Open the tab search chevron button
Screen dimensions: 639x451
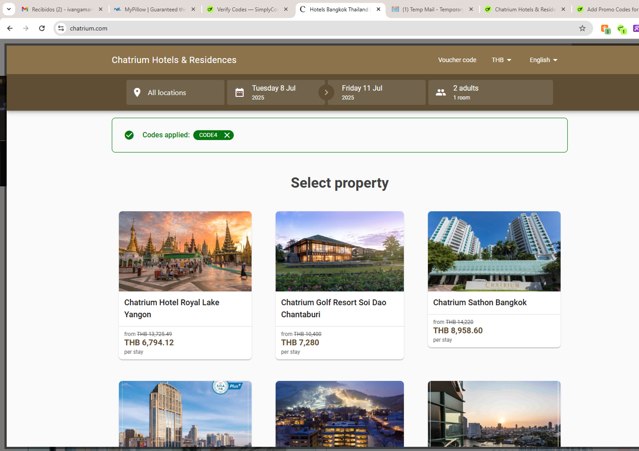click(9, 9)
